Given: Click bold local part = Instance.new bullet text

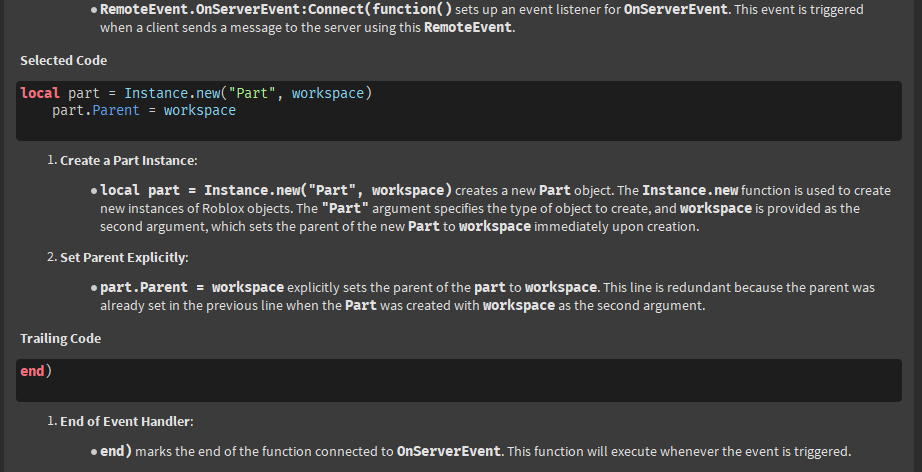Looking at the screenshot, I should coord(276,190).
